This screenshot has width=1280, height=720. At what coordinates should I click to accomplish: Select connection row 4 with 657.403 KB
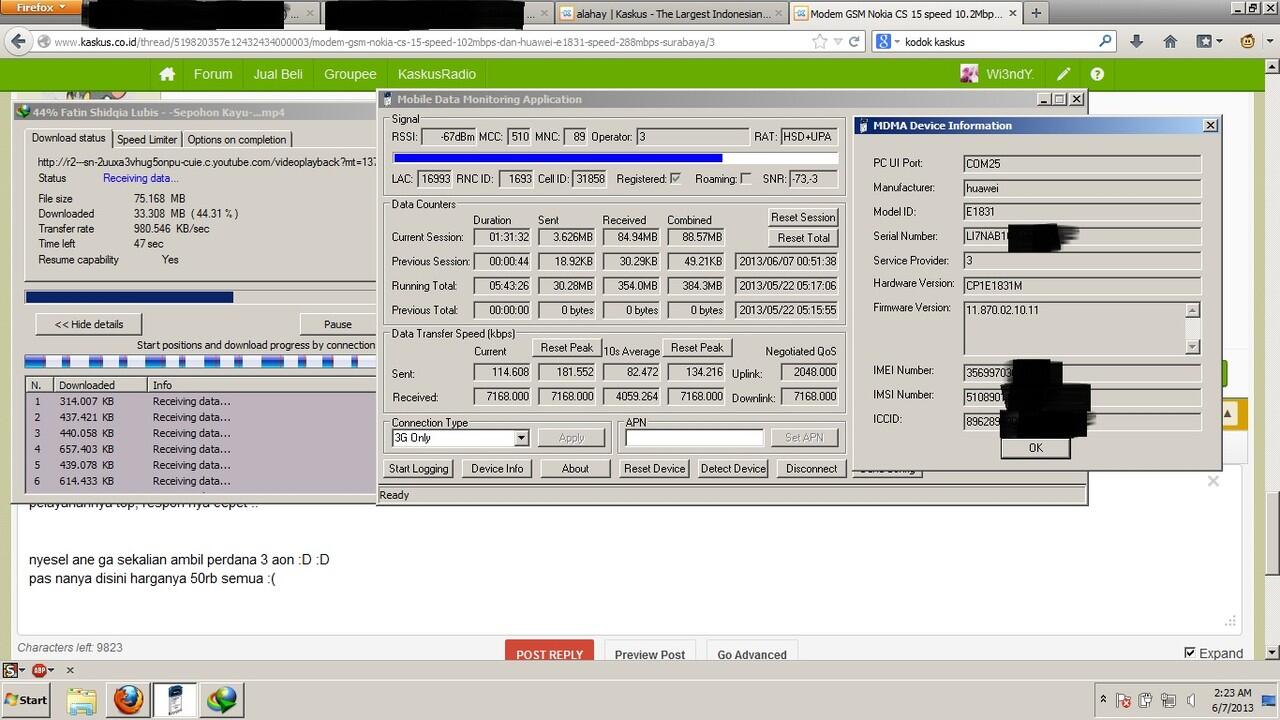click(200, 449)
